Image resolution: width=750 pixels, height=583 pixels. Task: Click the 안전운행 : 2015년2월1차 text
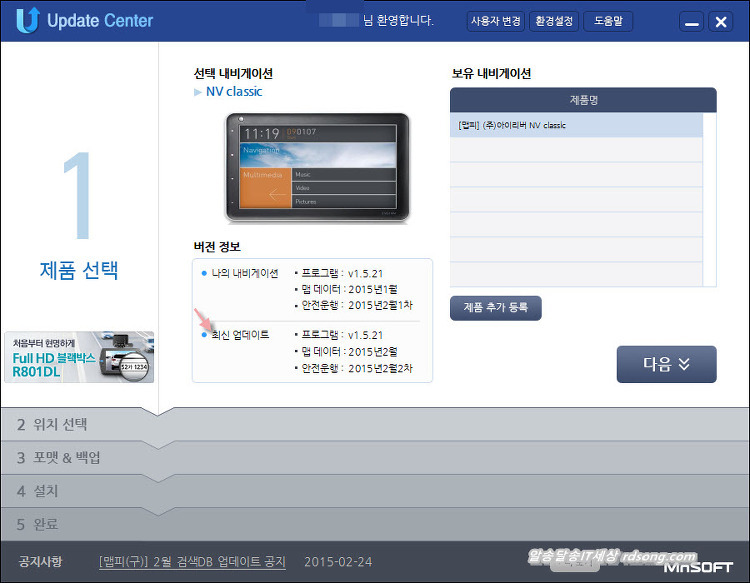tap(357, 305)
